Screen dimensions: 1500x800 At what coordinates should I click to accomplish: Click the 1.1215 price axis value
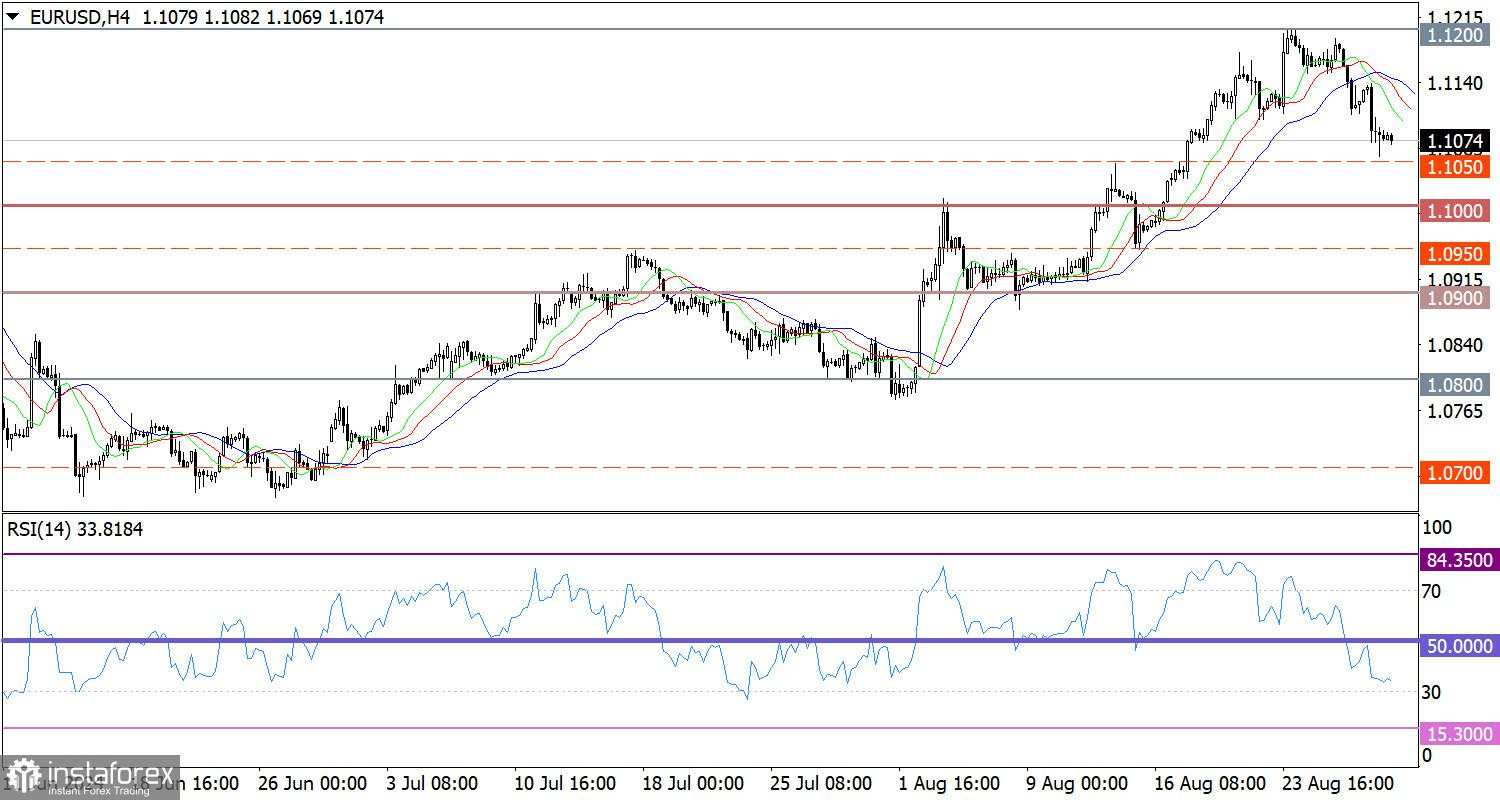(1456, 16)
